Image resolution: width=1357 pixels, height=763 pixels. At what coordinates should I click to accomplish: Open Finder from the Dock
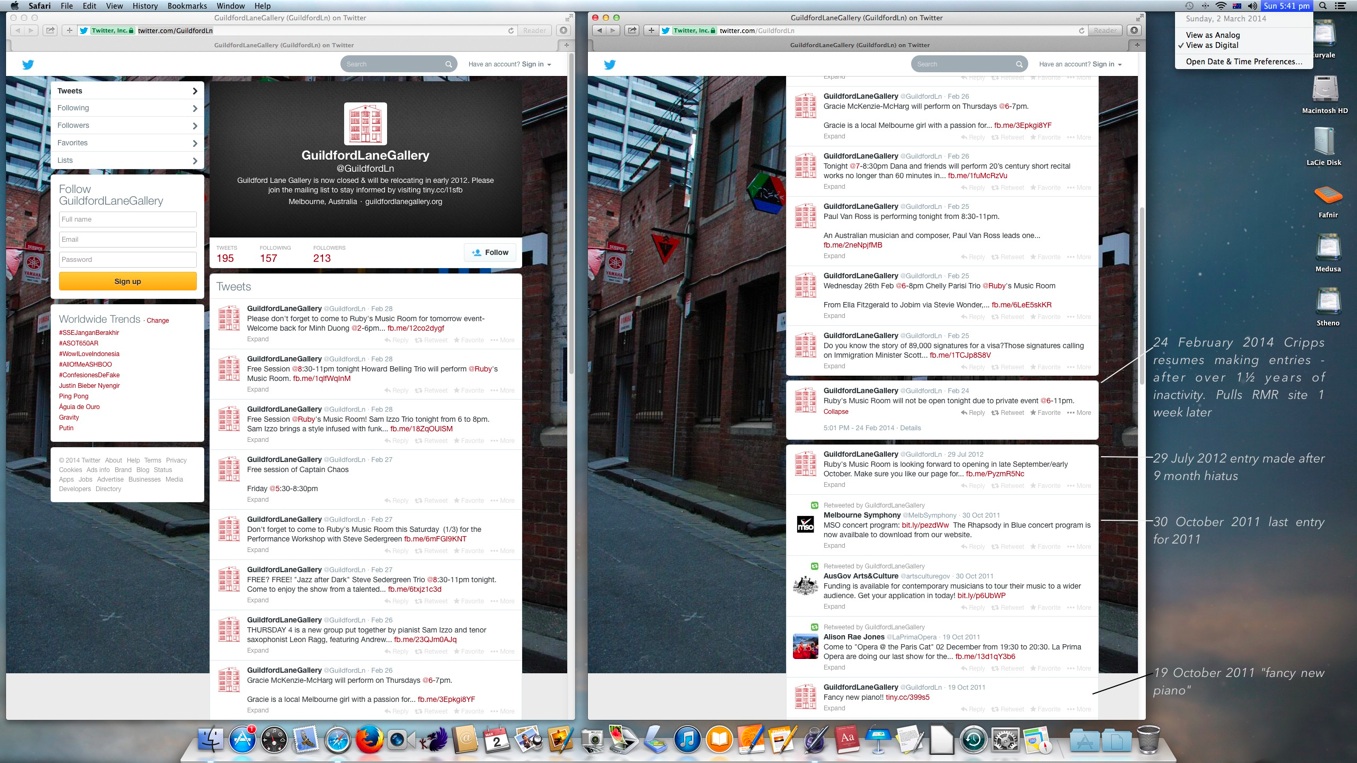click(x=210, y=739)
